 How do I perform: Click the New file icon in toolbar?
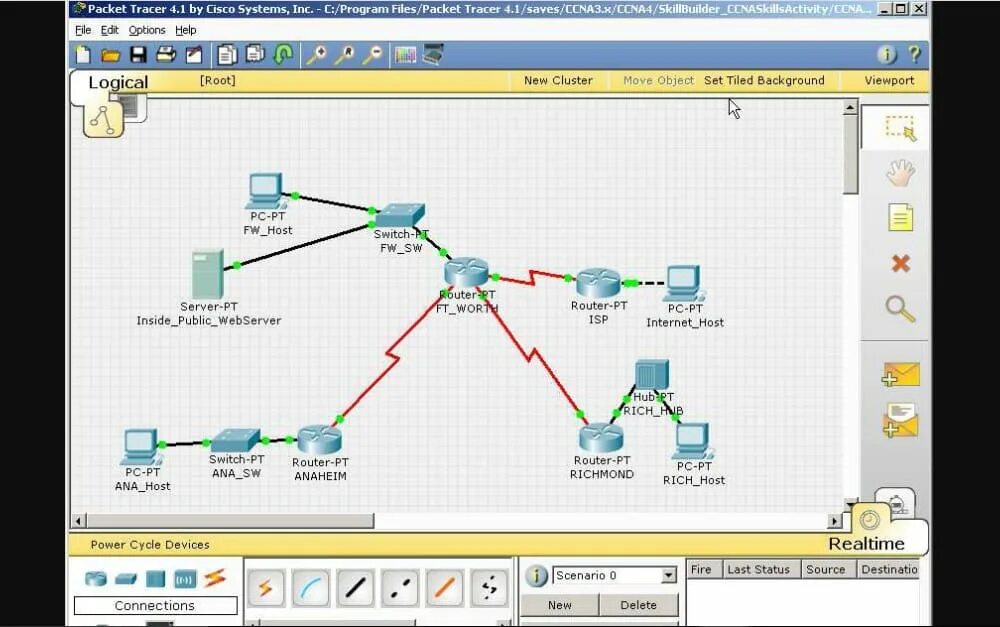click(83, 55)
